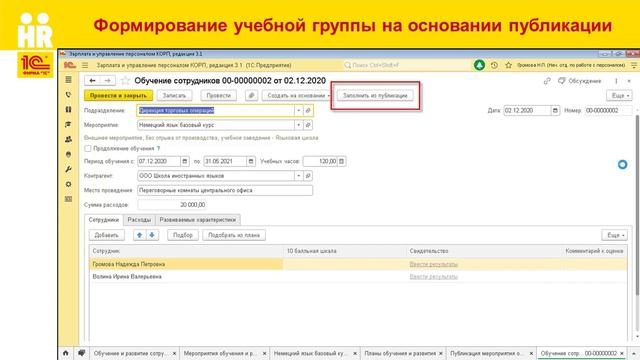Click the right vertical scrollbar

[637, 204]
